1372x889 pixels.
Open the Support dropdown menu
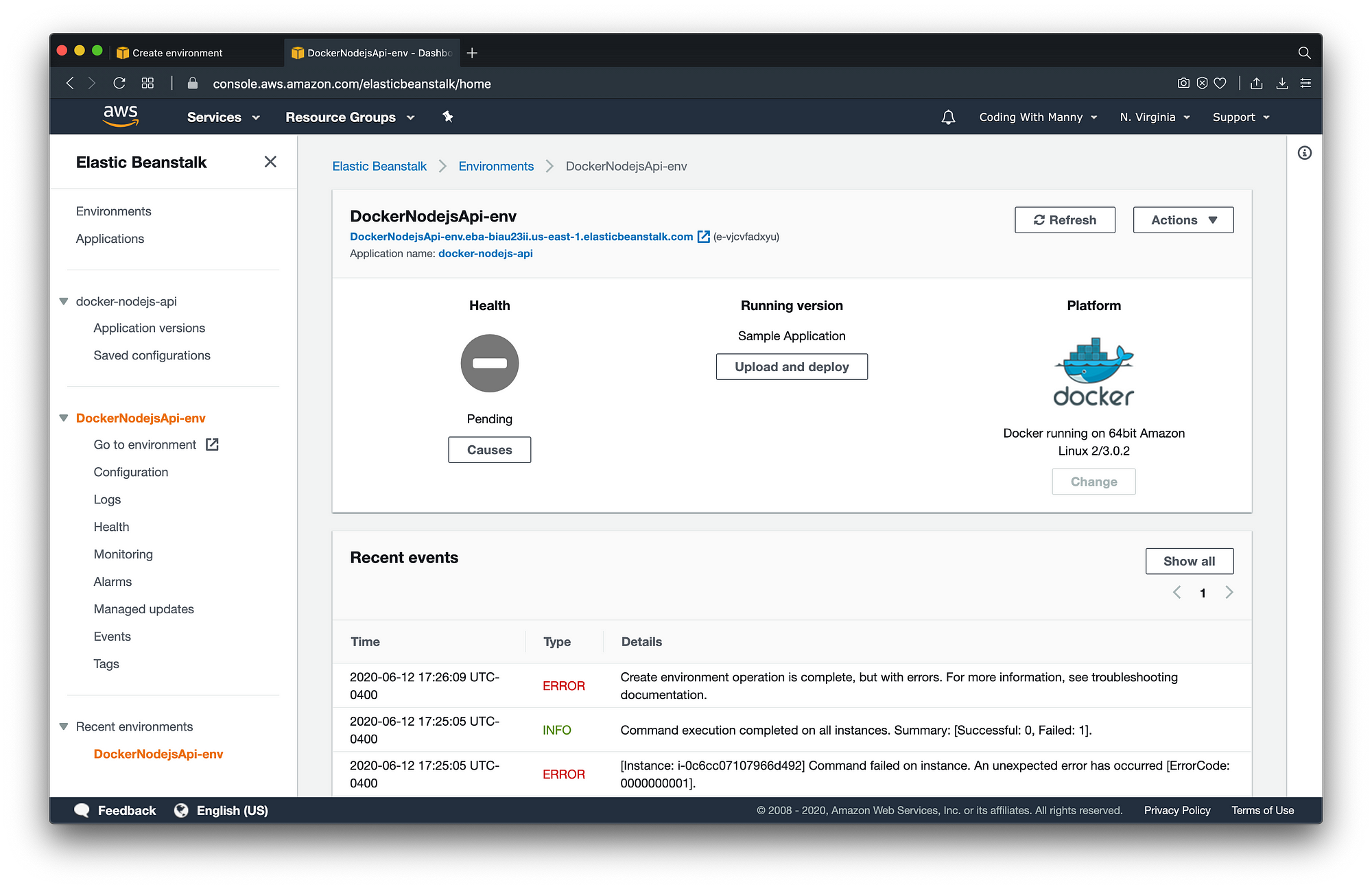tap(1241, 117)
